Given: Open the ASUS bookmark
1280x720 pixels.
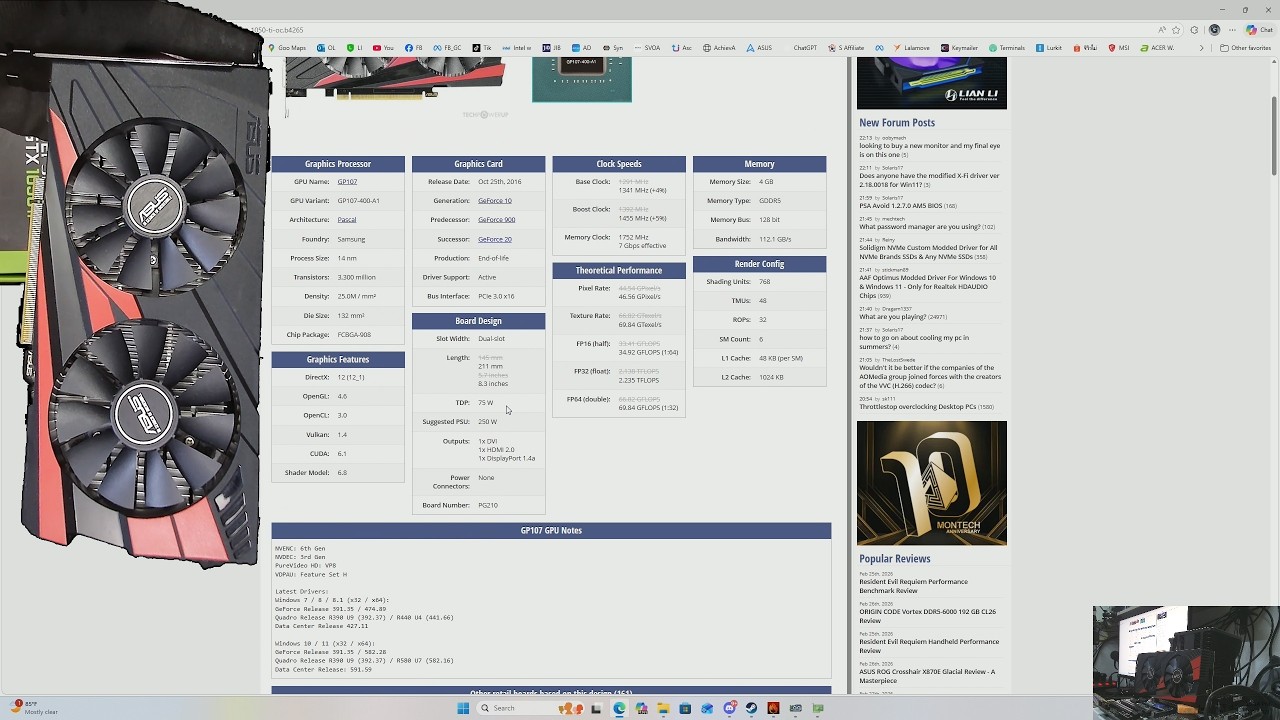Looking at the screenshot, I should (759, 48).
